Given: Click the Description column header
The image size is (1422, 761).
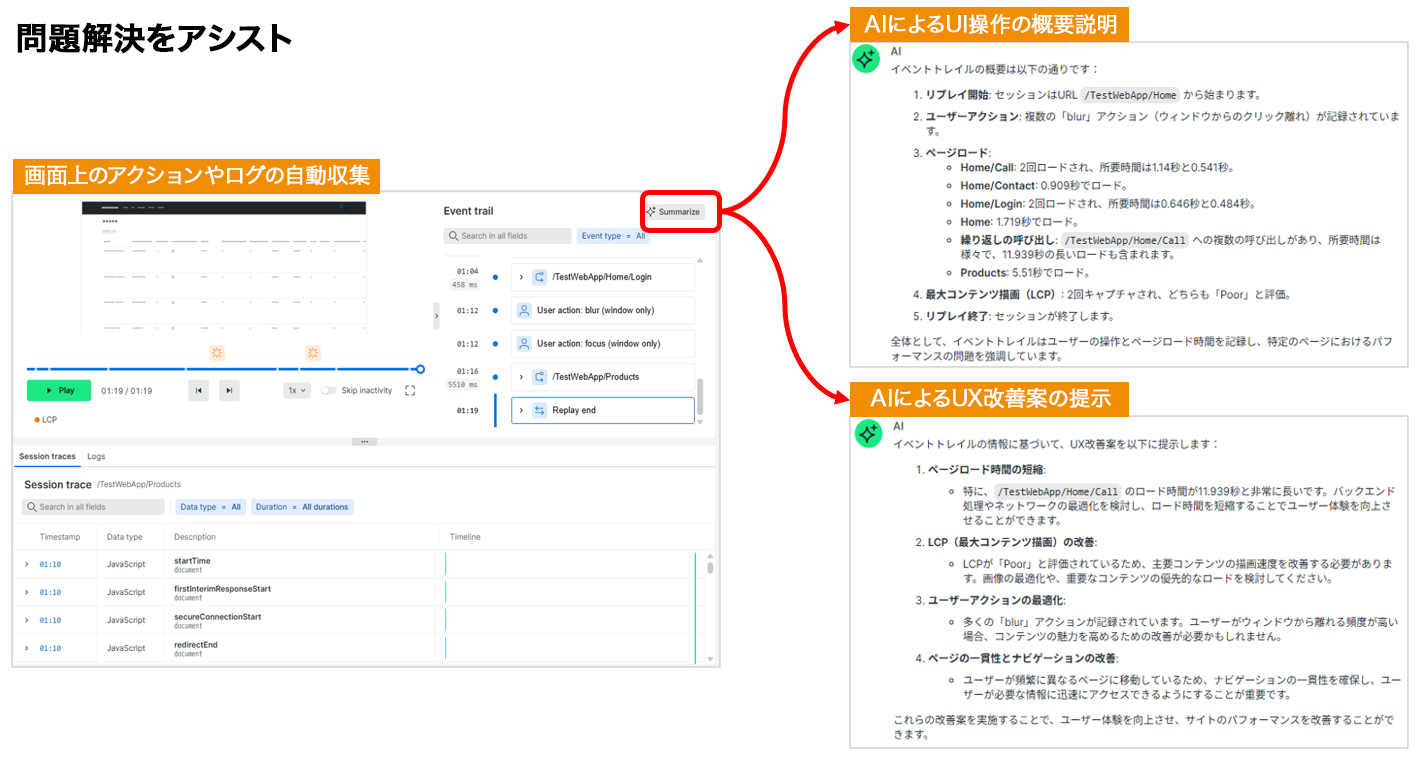Looking at the screenshot, I should point(195,537).
